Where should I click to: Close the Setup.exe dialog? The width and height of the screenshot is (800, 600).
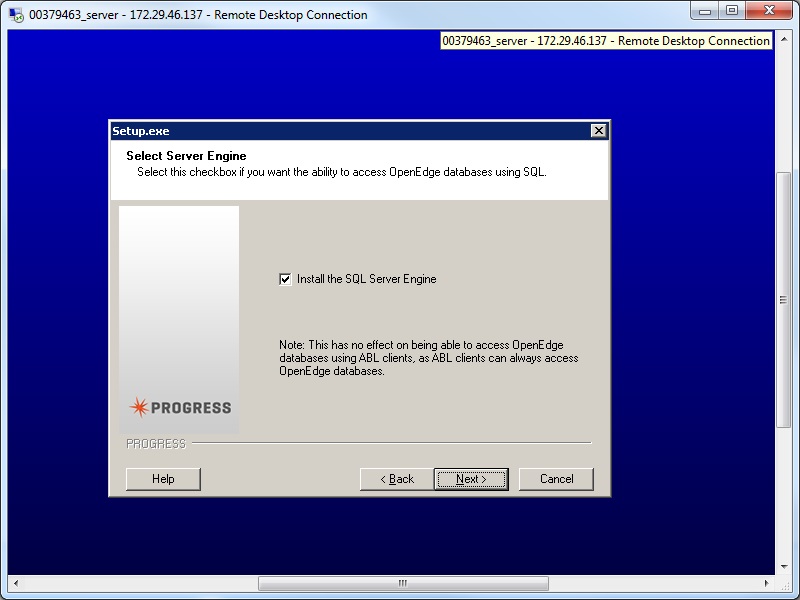[x=598, y=131]
